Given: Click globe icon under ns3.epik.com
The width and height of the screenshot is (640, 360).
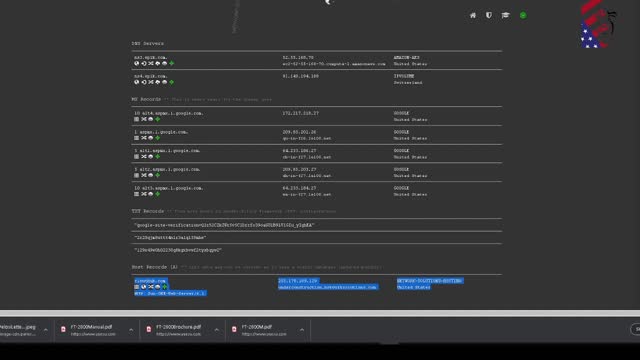Looking at the screenshot, I should [x=137, y=63].
